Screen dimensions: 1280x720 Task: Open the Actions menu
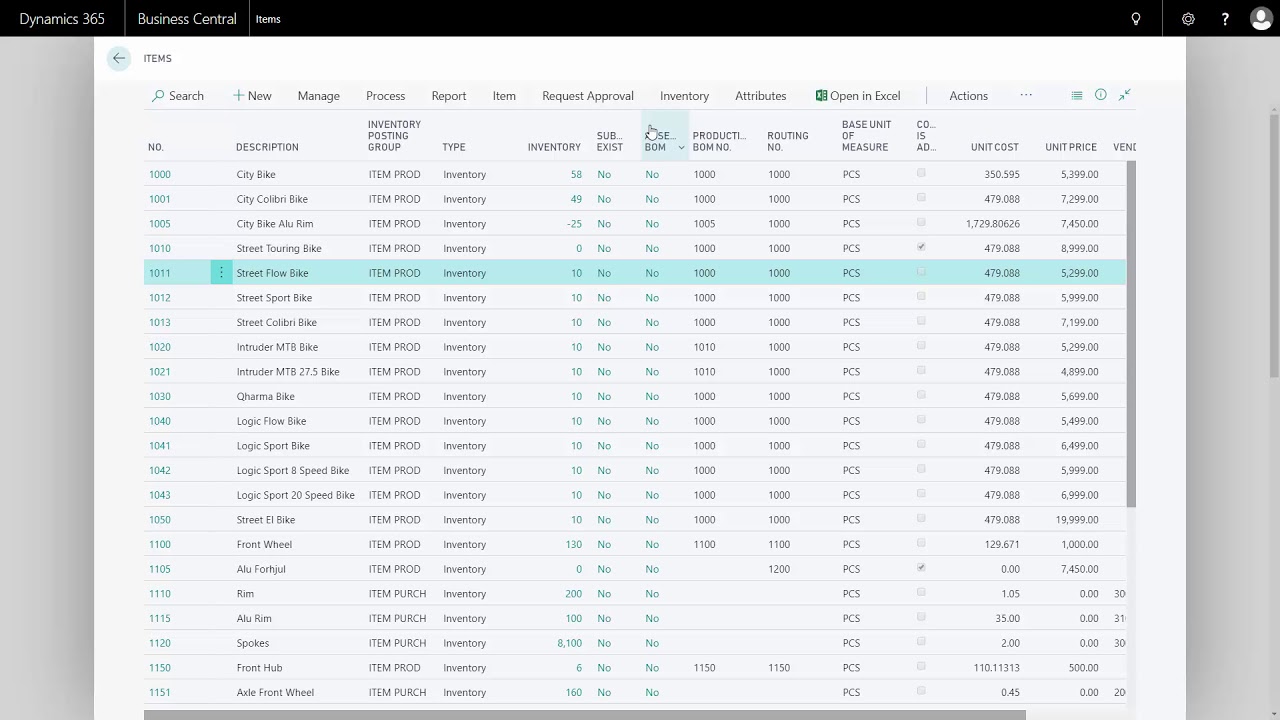tap(968, 96)
